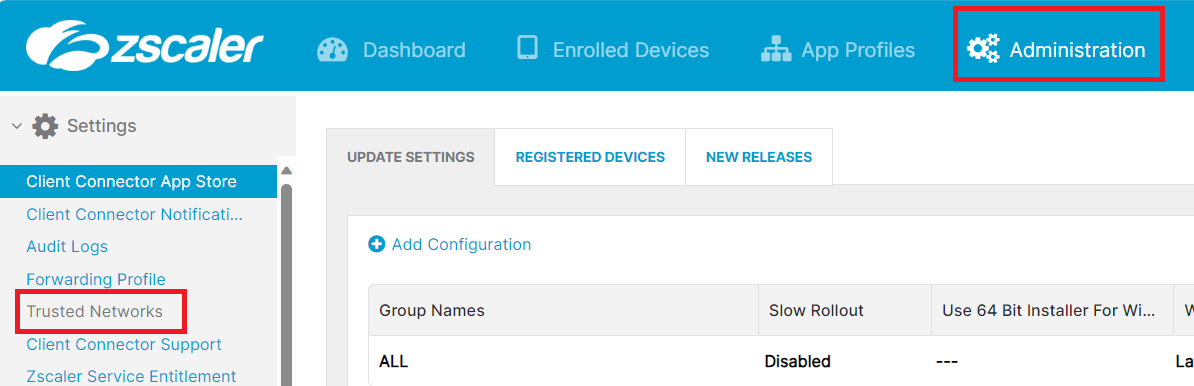Screen dimensions: 1194x386
Task: Click the Add Configuration link
Action: [461, 244]
